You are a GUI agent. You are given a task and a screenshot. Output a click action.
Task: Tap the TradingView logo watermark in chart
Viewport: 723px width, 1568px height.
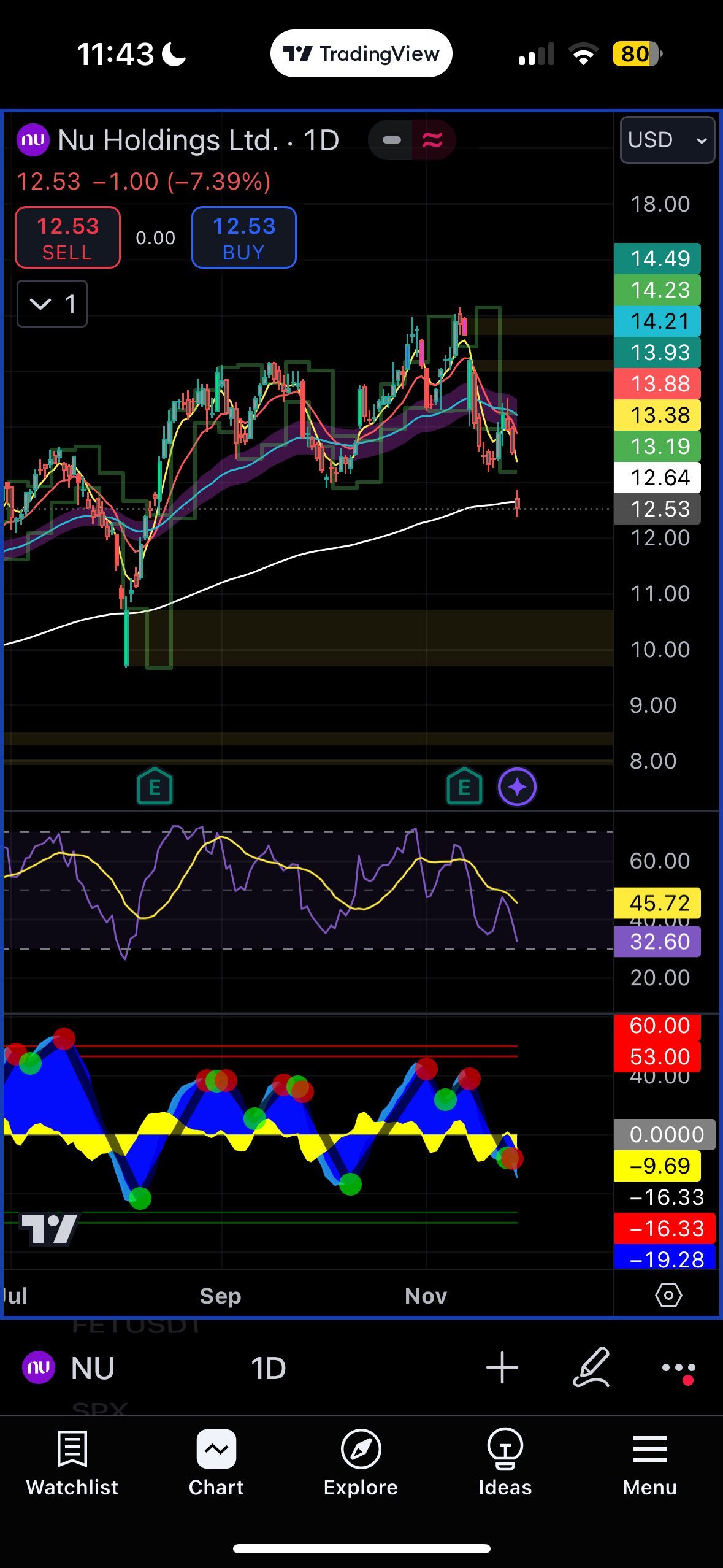49,1228
